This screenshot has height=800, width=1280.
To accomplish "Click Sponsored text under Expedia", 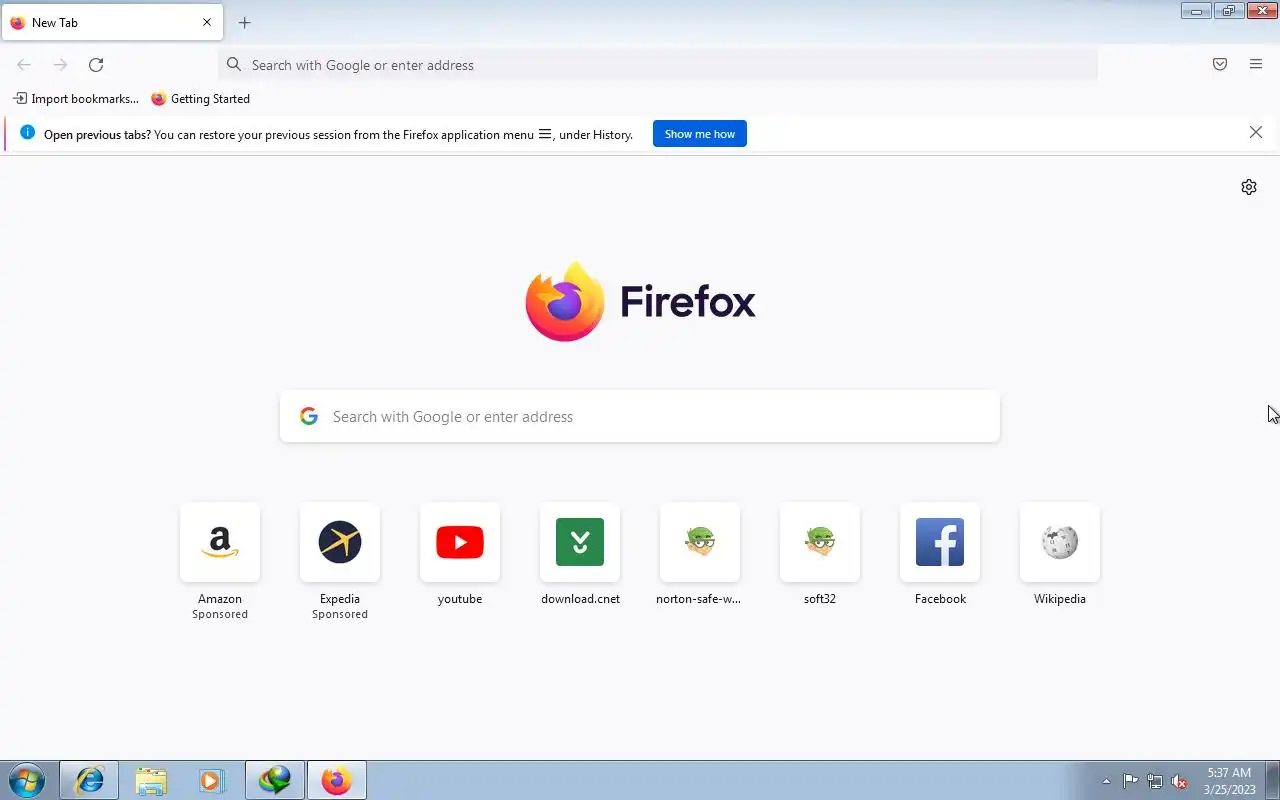I will [x=340, y=614].
